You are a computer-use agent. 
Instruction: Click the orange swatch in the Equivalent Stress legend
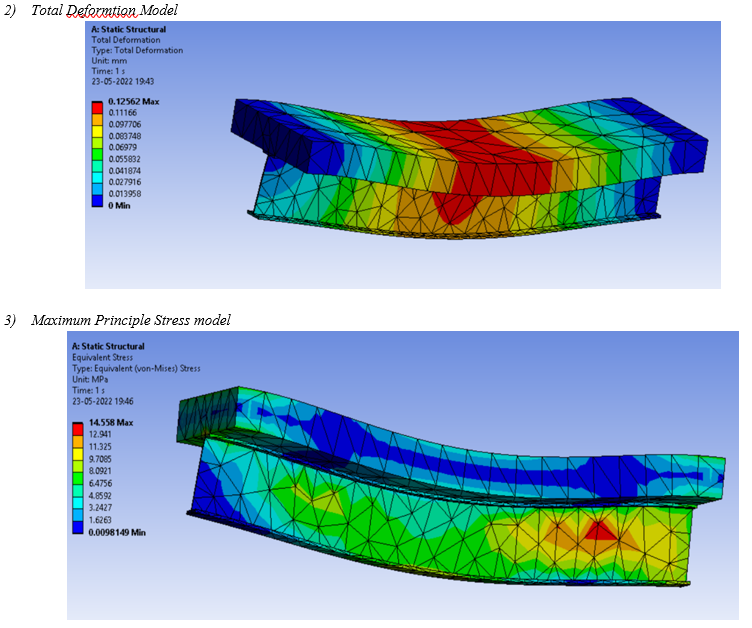[78, 441]
